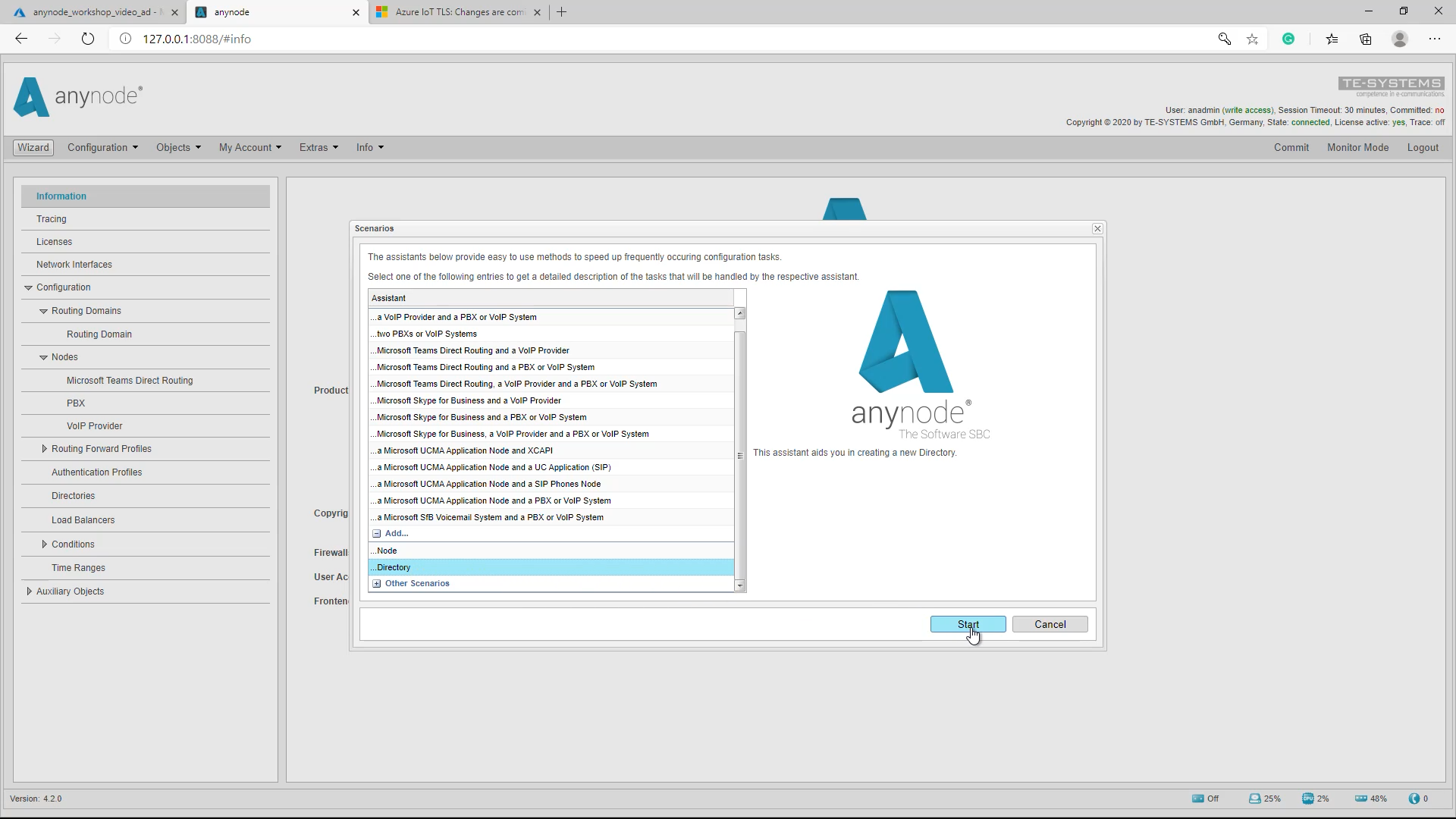Click the trace status icon showing Off
Viewport: 1456px width, 819px height.
pos(1198,798)
